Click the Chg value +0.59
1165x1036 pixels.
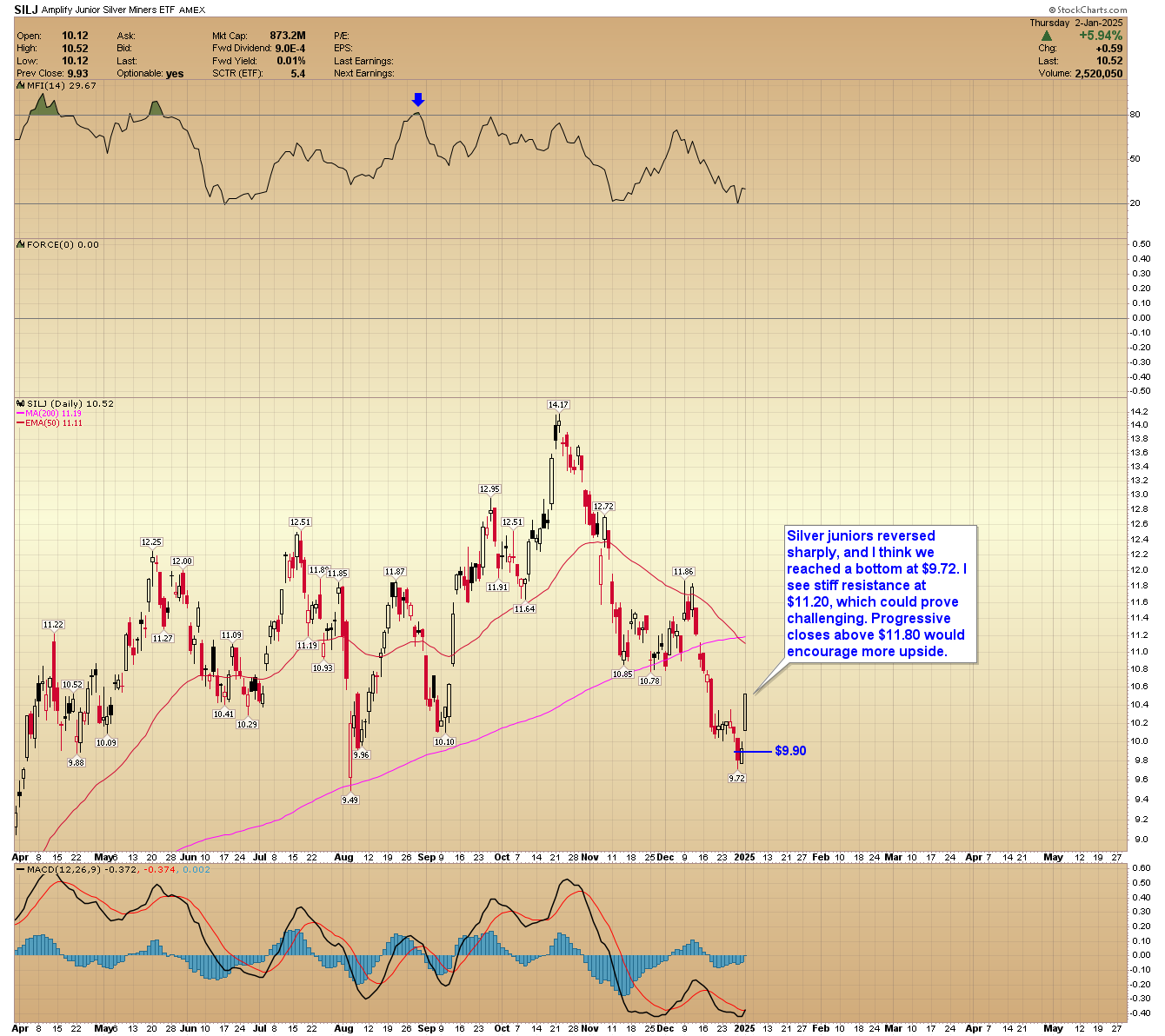1109,49
